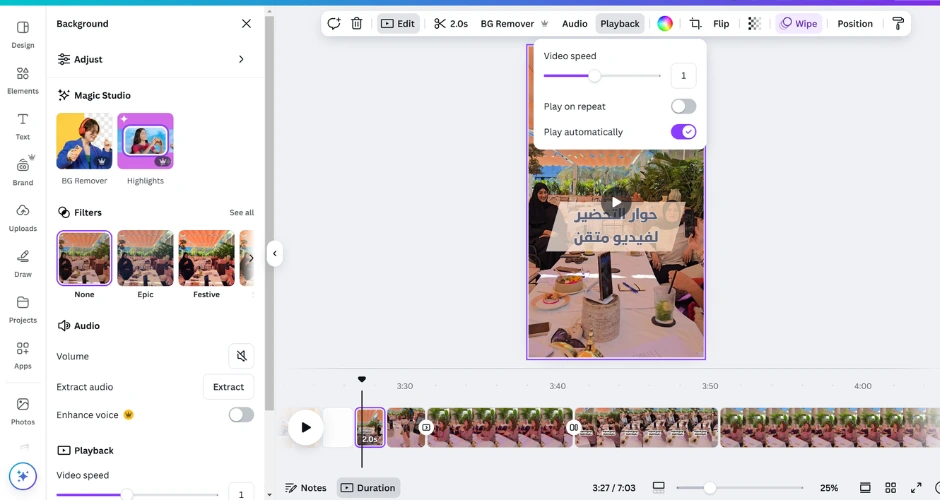Expand the Adjust section chevron
This screenshot has height=500, width=940.
[241, 59]
